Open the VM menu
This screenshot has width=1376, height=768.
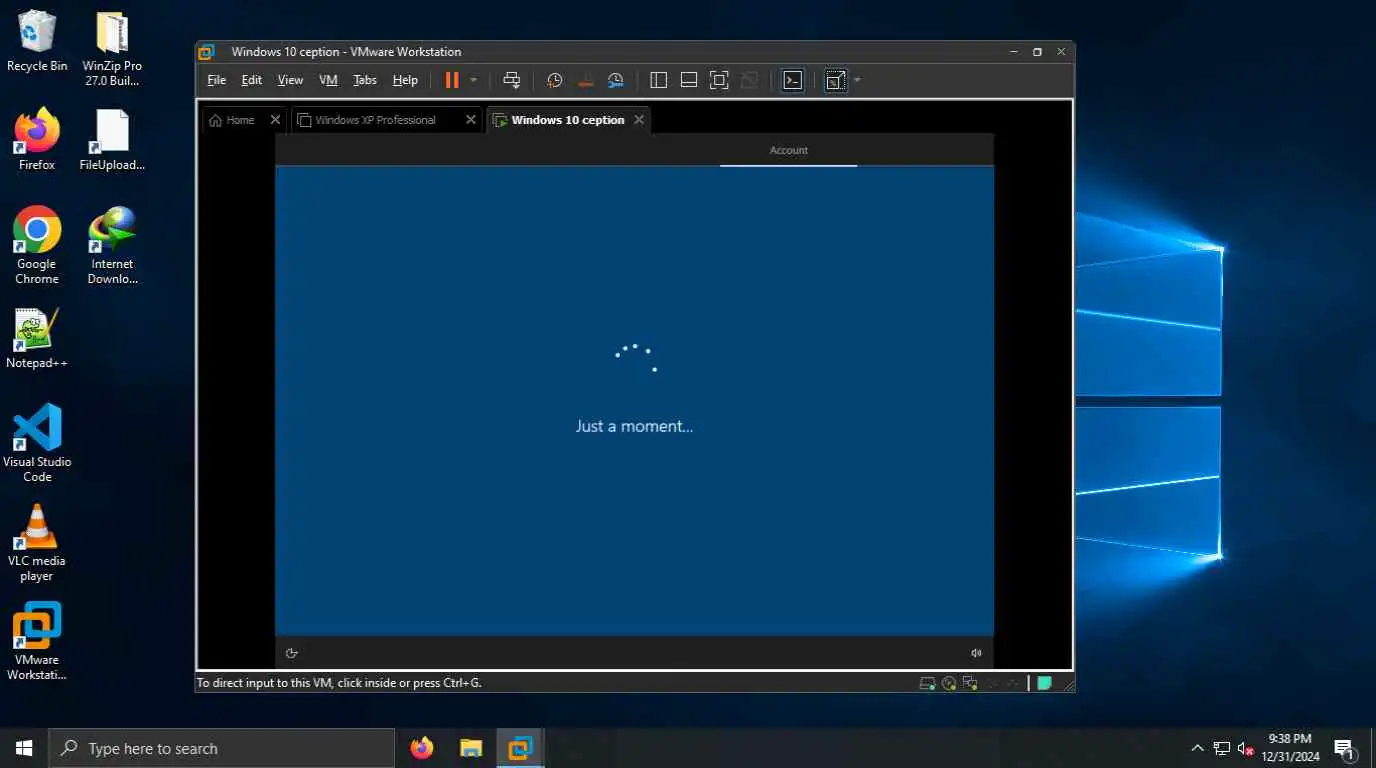click(328, 80)
